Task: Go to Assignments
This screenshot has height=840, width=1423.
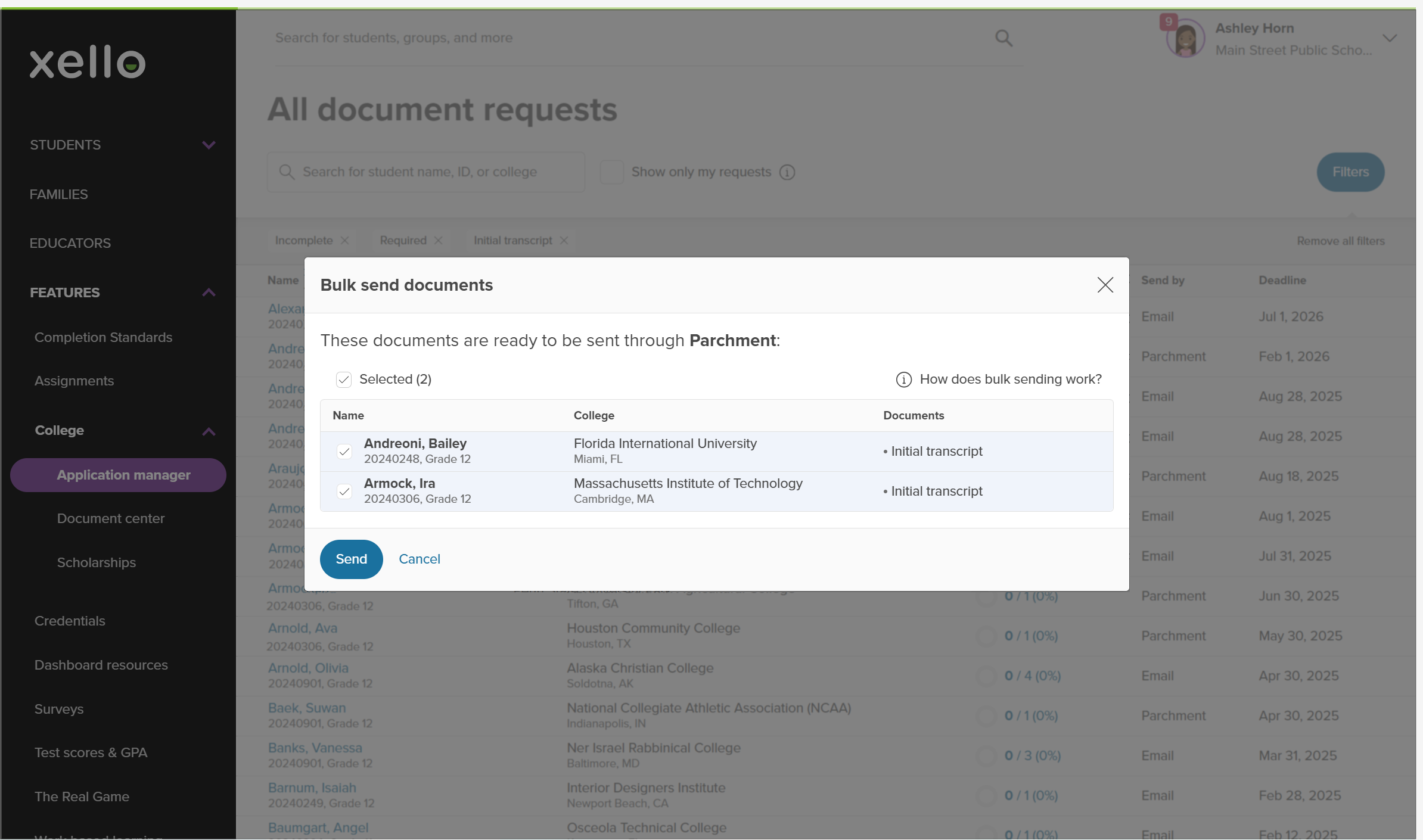Action: click(x=74, y=381)
